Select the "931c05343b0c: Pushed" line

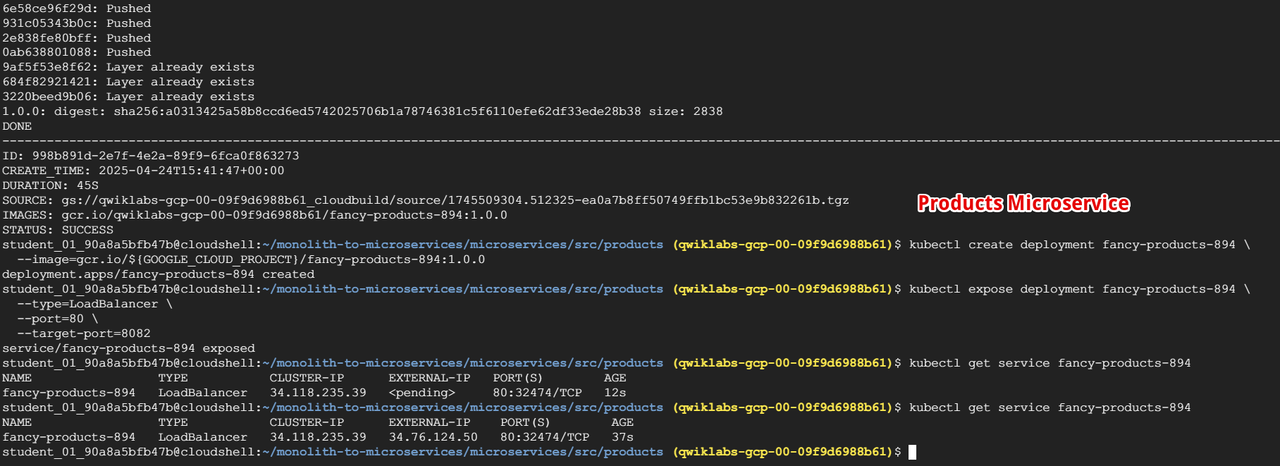click(x=77, y=23)
